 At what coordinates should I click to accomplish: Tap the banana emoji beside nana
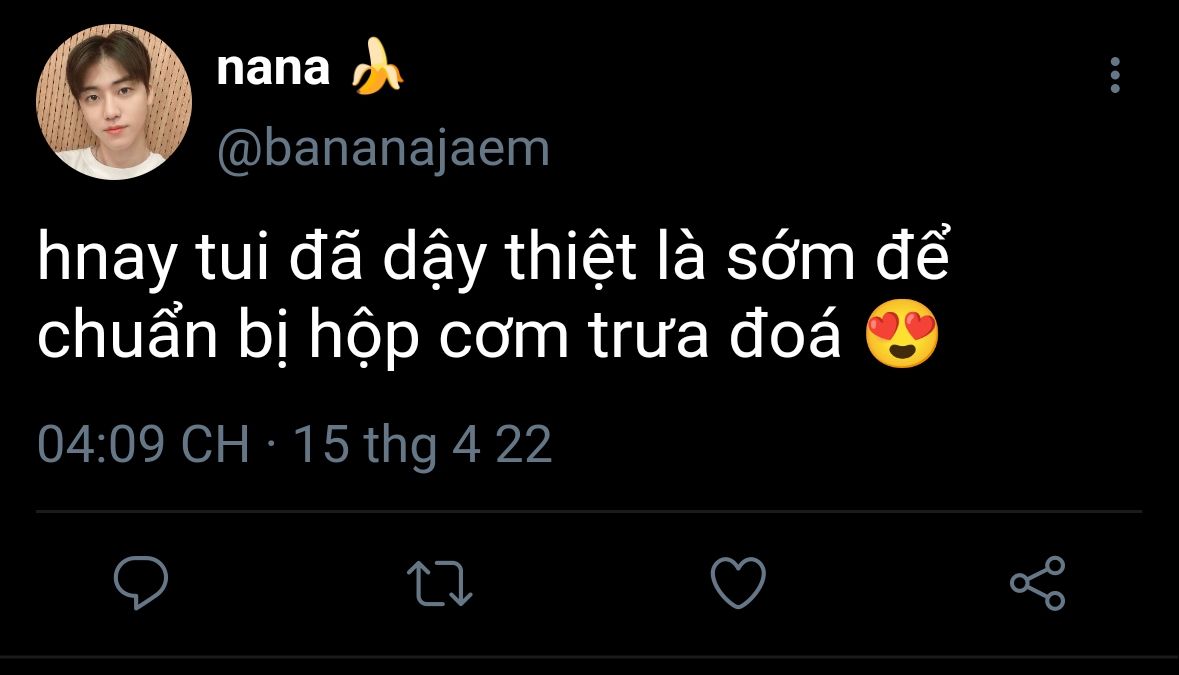377,67
